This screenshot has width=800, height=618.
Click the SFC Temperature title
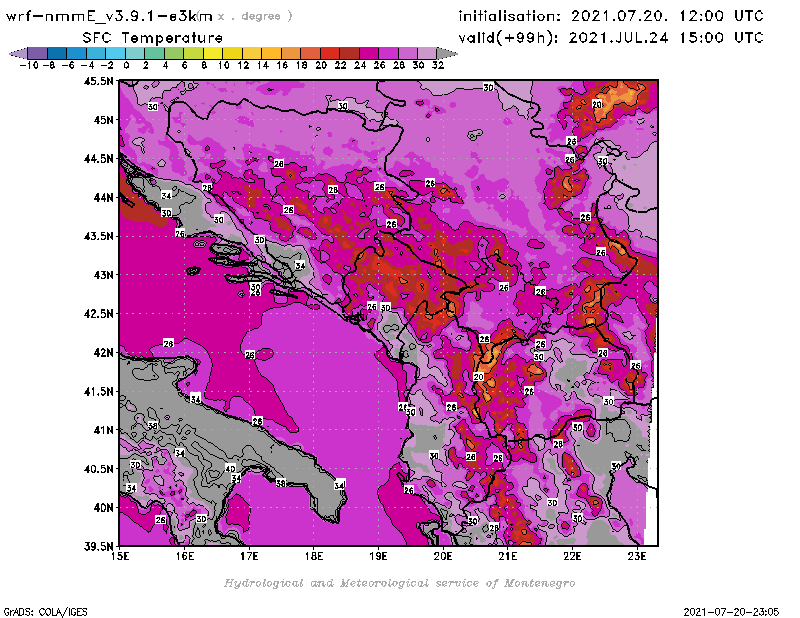(150, 37)
